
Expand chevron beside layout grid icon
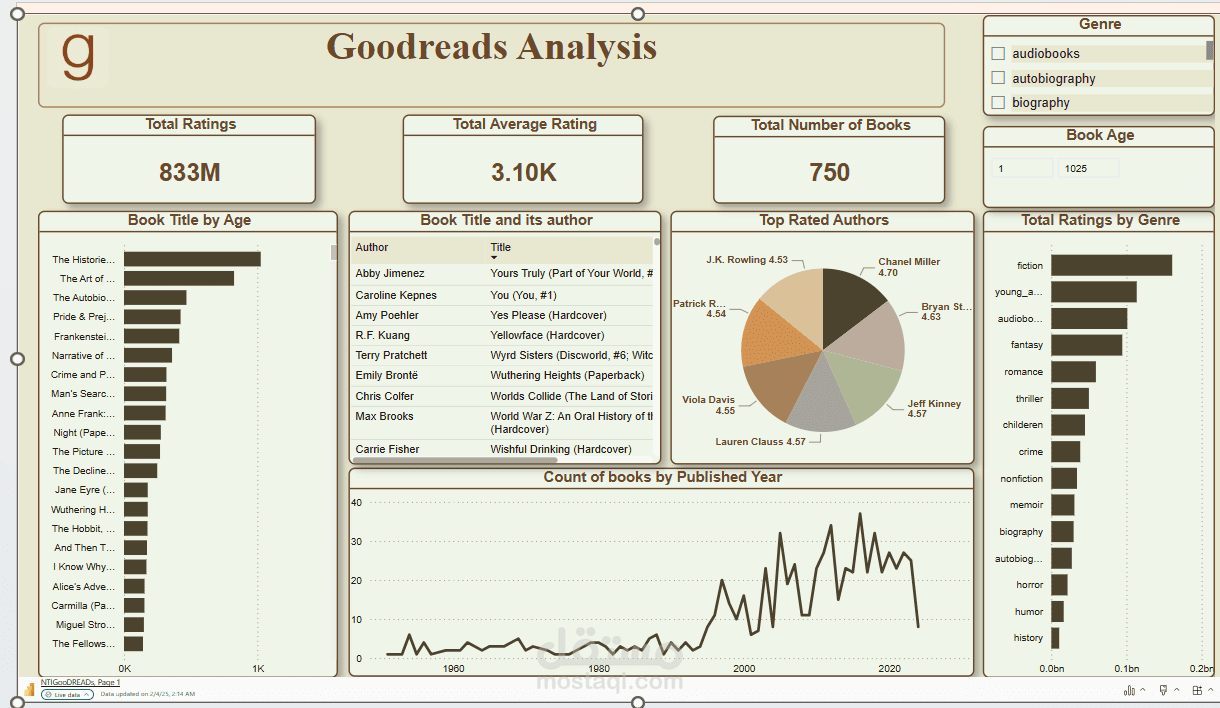pyautogui.click(x=1209, y=691)
